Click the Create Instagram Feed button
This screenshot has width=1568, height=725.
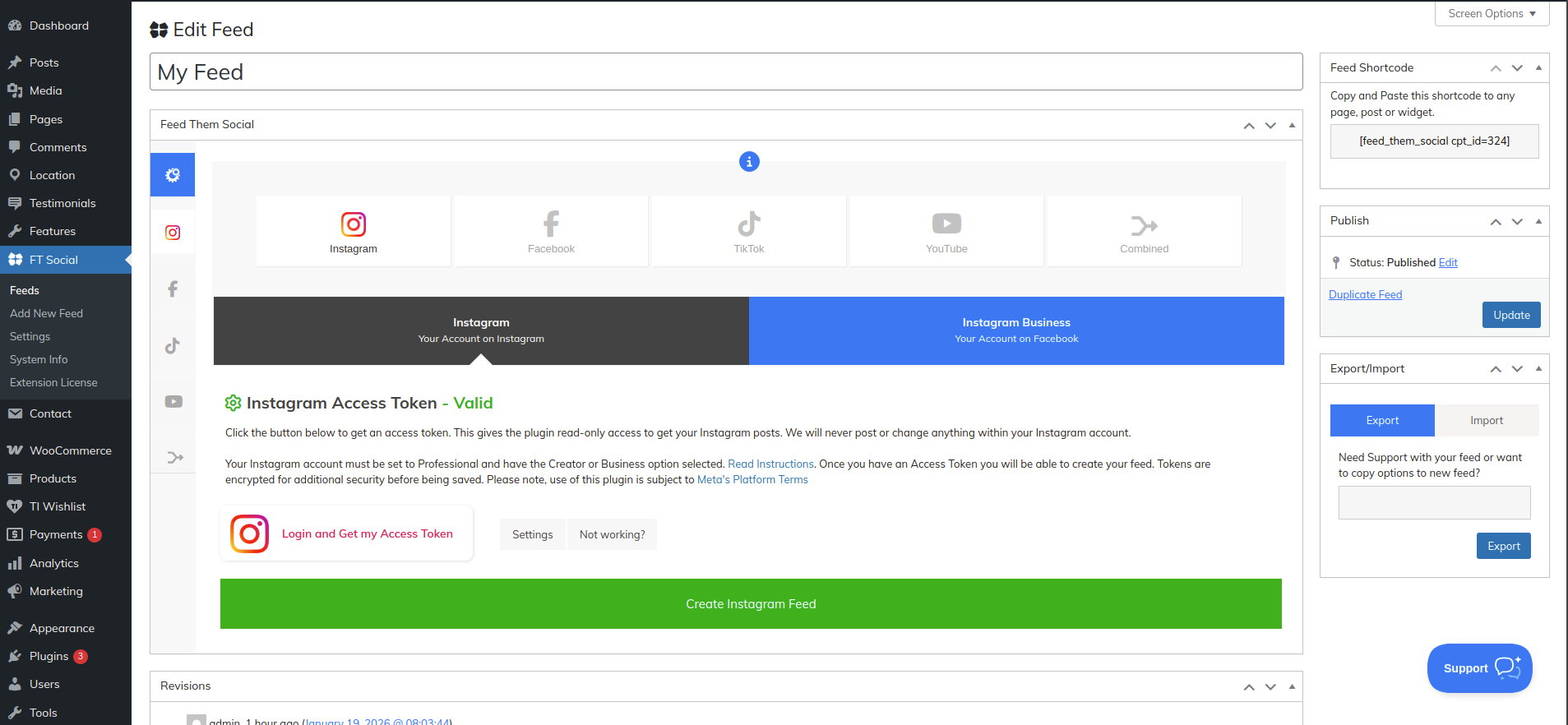point(751,604)
